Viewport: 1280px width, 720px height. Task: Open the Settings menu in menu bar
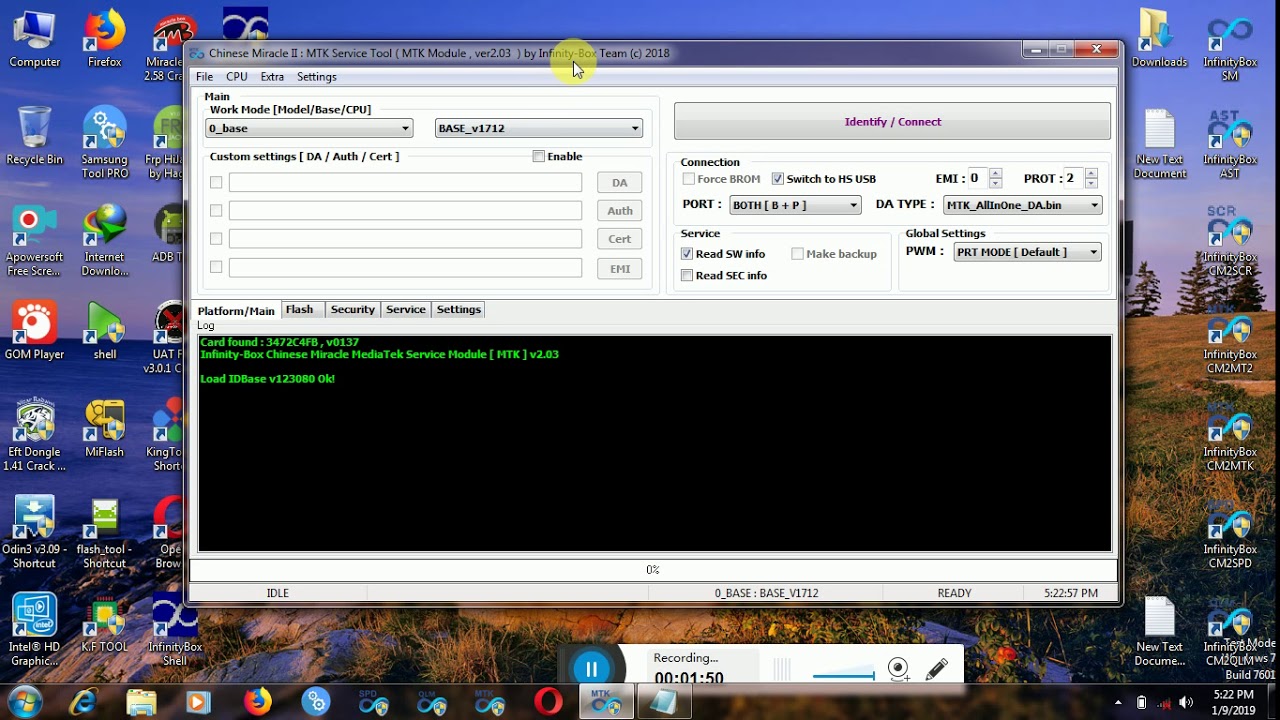coord(316,76)
